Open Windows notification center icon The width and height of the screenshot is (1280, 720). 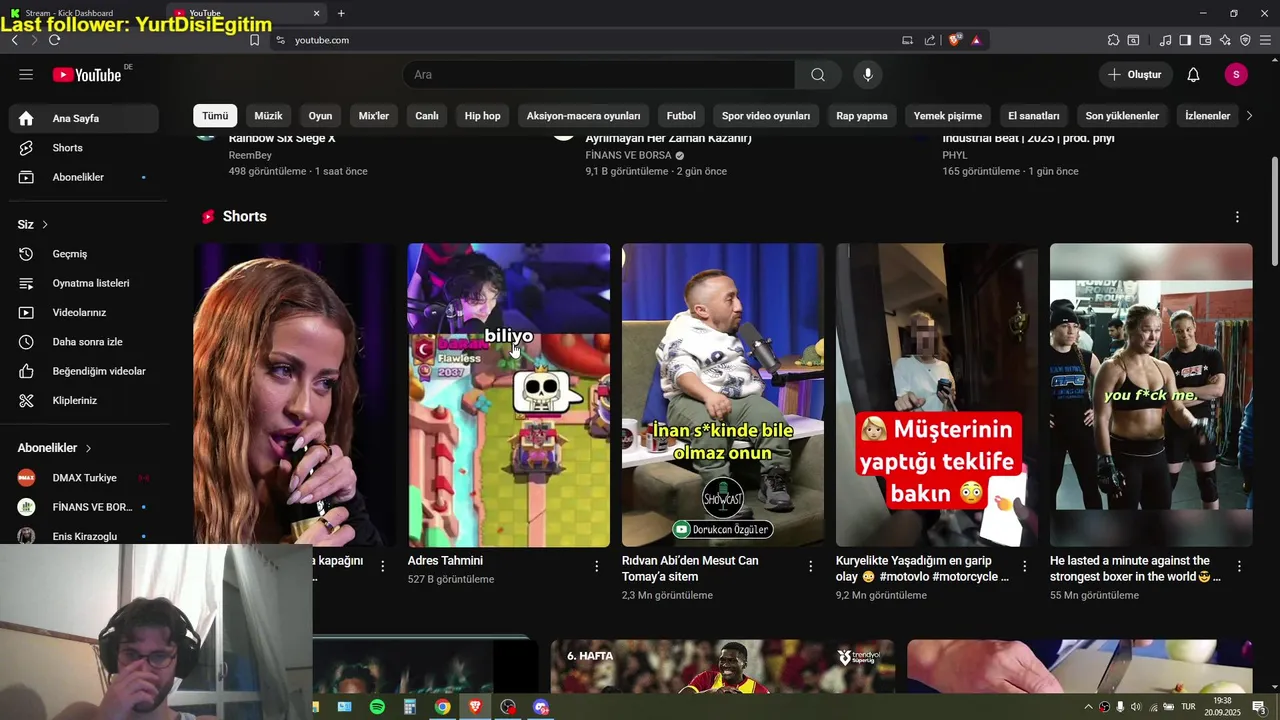tap(1259, 707)
